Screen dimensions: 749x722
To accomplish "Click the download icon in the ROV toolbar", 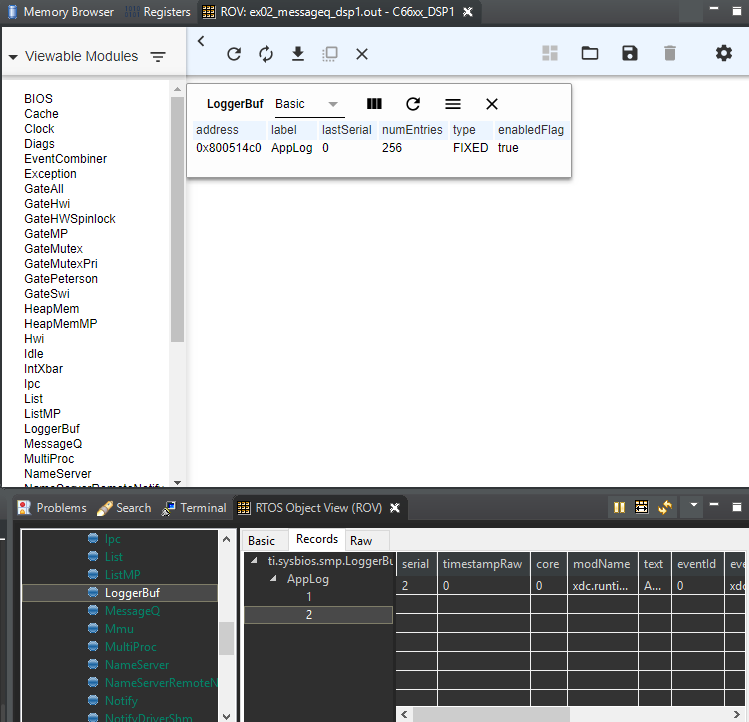I will pos(298,54).
